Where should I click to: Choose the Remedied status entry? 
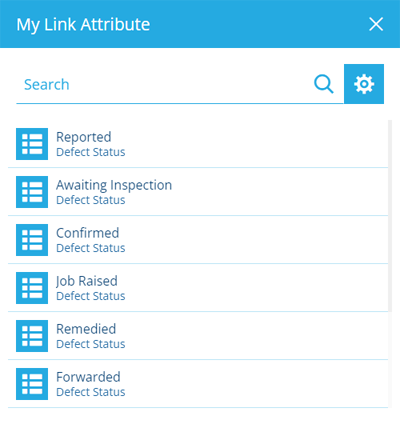coord(198,336)
